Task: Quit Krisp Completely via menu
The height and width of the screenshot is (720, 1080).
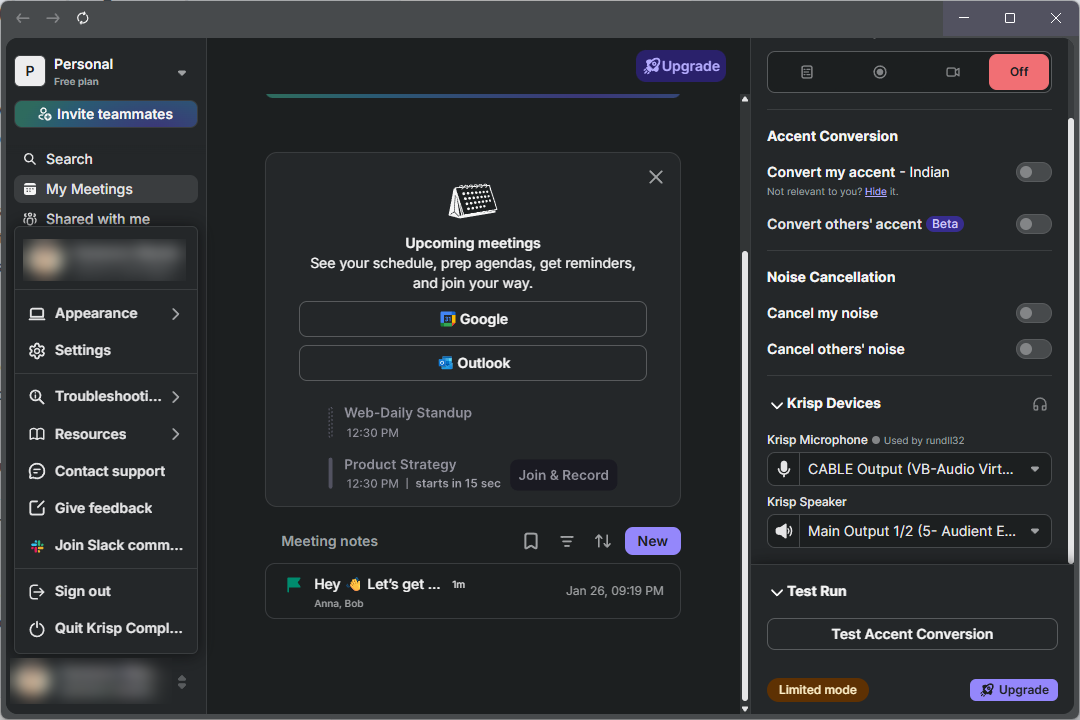Action: 106,628
